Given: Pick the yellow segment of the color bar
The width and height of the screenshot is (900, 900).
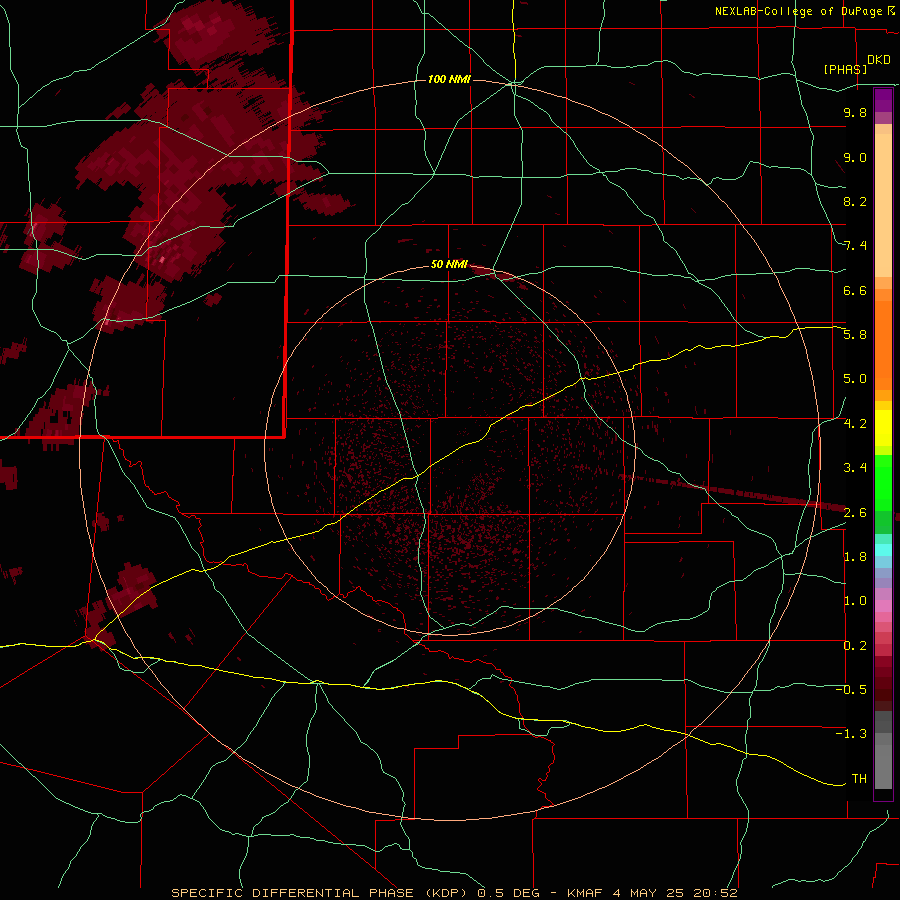Looking at the screenshot, I should point(883,428).
